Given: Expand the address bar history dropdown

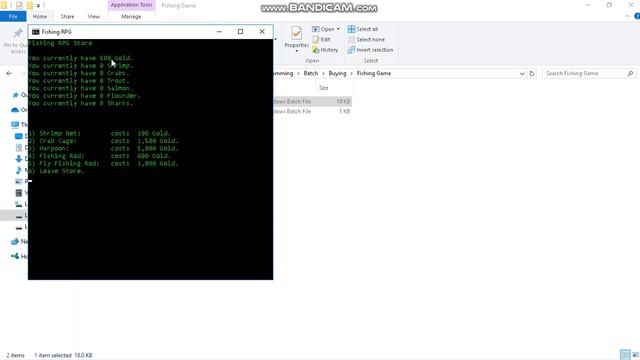Looking at the screenshot, I should 522,73.
